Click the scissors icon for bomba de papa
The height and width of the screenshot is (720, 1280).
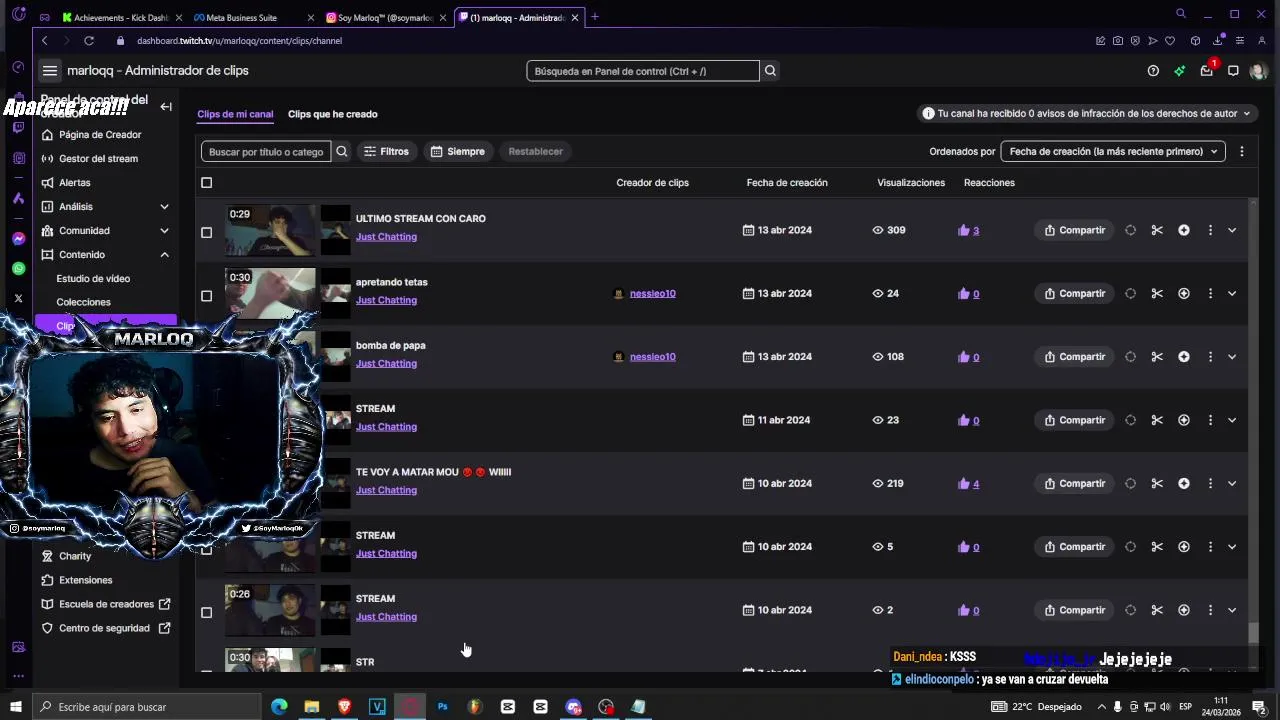(x=1157, y=357)
